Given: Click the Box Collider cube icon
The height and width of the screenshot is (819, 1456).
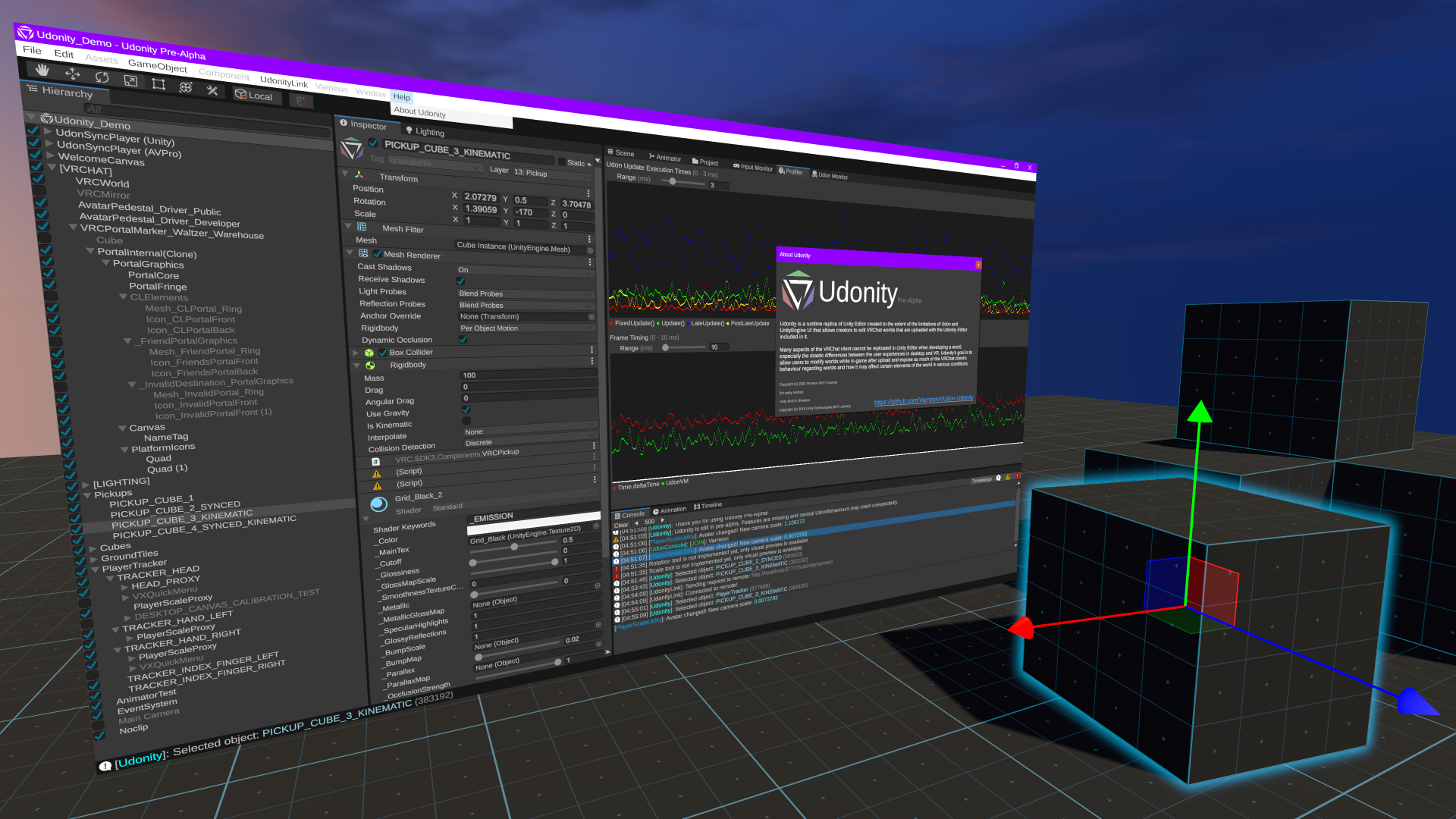Looking at the screenshot, I should (369, 353).
